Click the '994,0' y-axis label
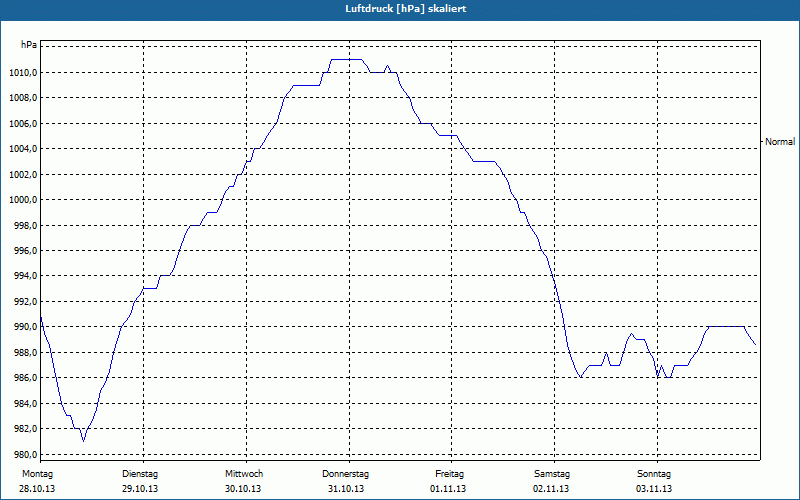The height and width of the screenshot is (500, 800). point(25,276)
